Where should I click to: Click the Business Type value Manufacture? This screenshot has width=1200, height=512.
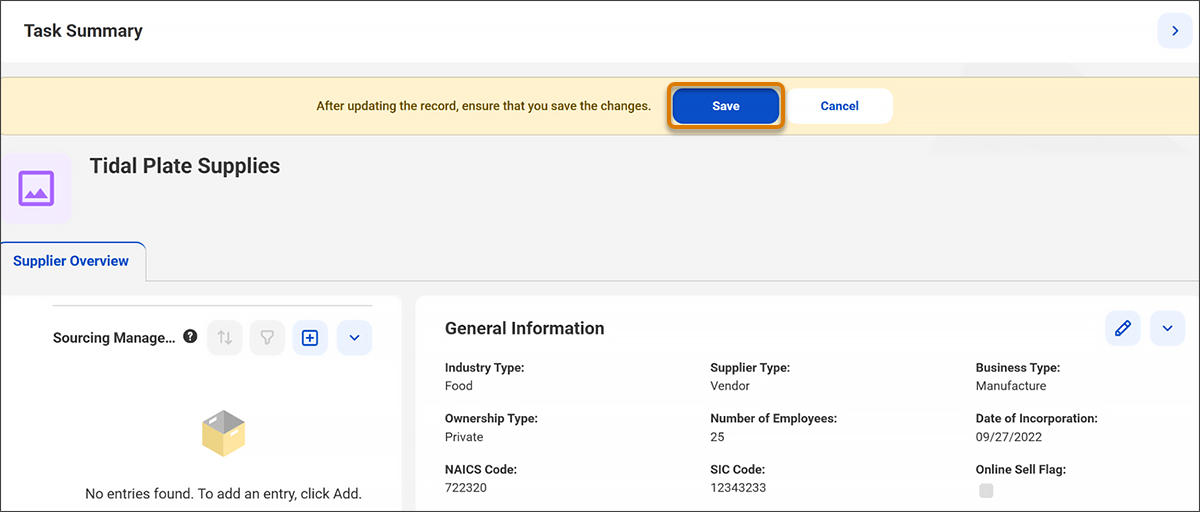pos(1011,386)
